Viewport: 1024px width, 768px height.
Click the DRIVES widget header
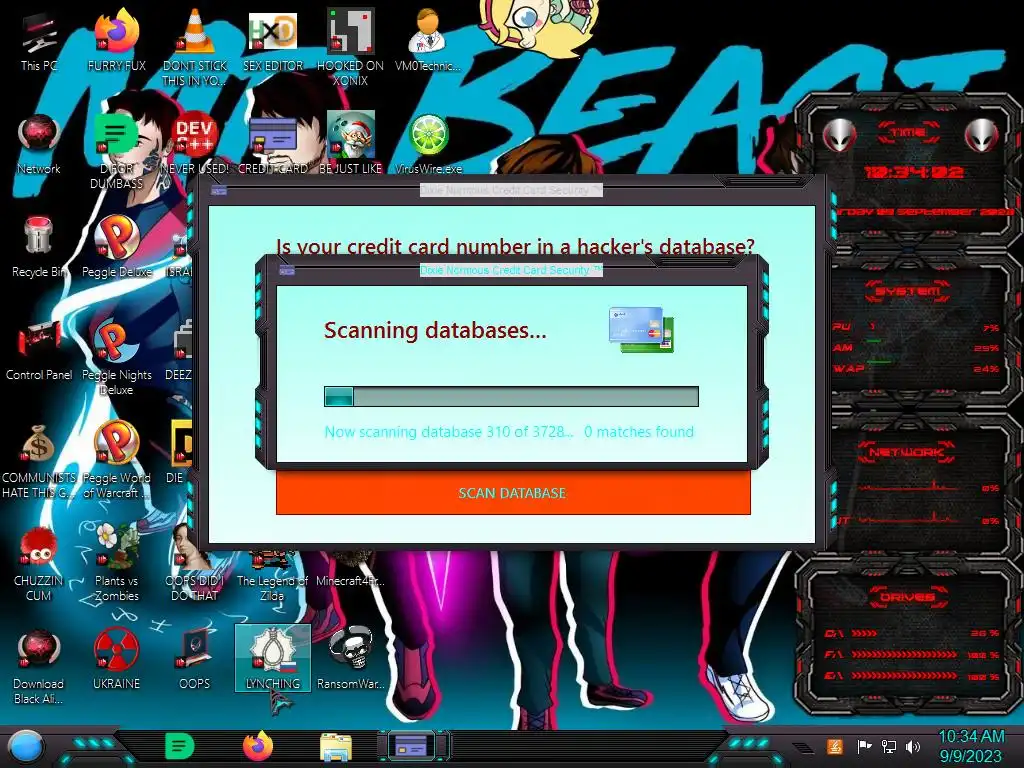point(908,597)
